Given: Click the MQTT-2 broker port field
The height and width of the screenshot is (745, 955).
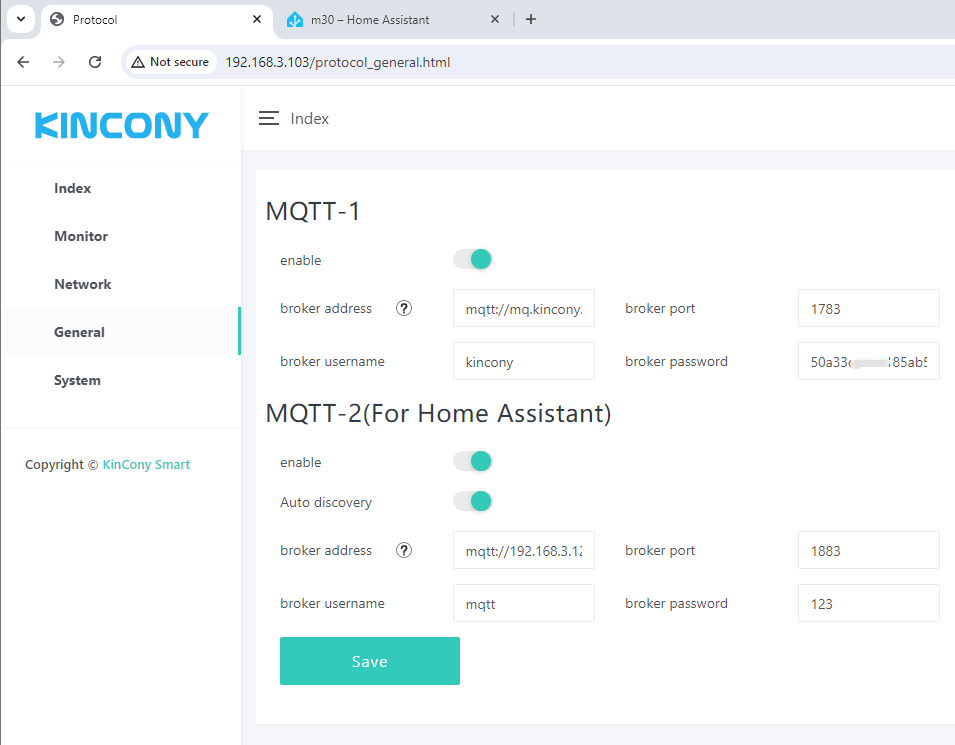Looking at the screenshot, I should [868, 551].
